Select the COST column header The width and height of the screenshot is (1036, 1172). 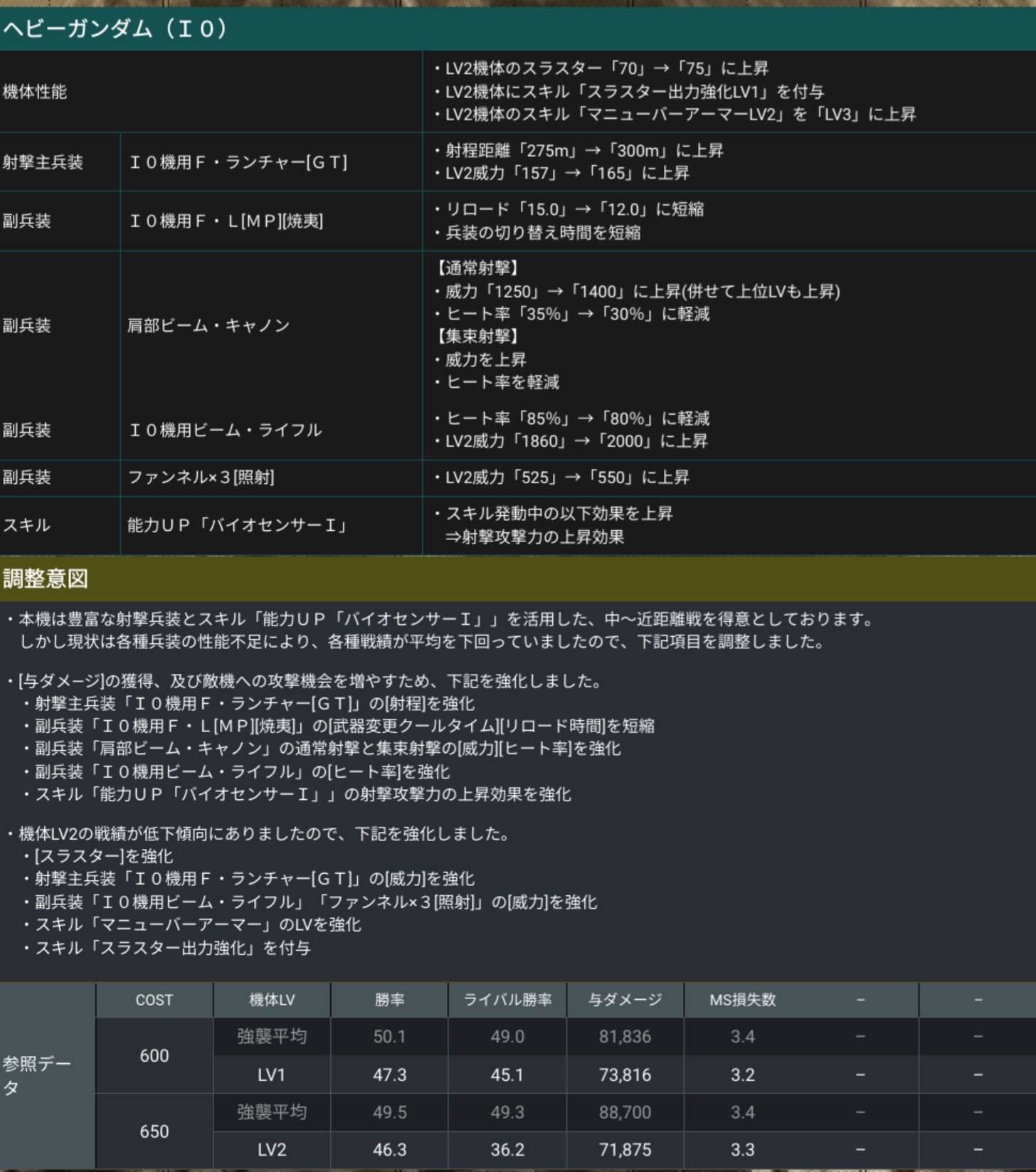click(x=154, y=1001)
